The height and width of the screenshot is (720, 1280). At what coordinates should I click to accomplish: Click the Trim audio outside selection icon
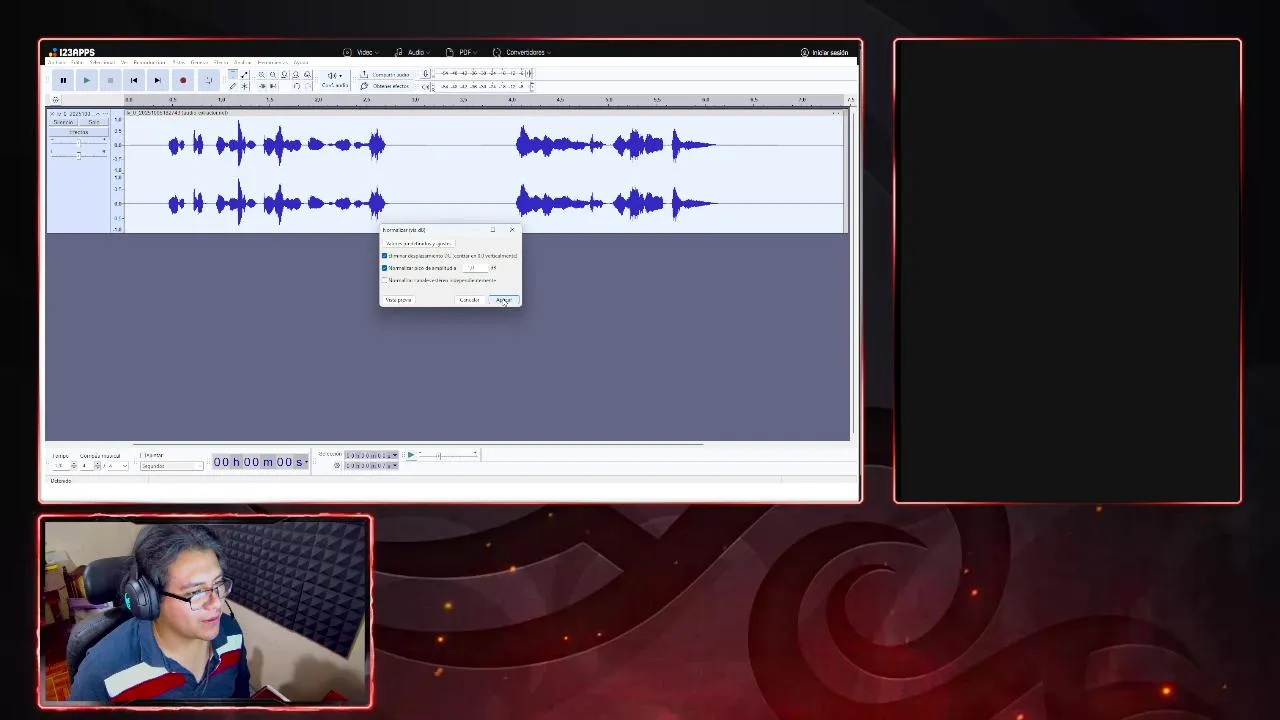click(x=261, y=86)
